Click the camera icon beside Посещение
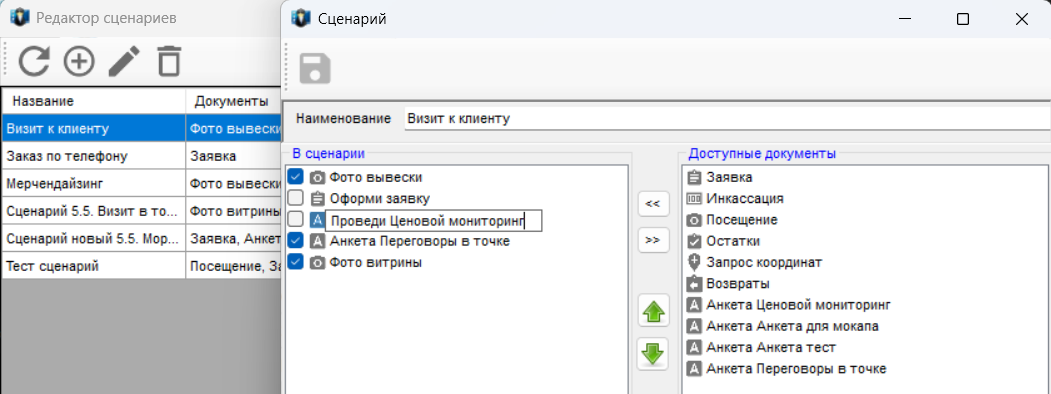This screenshot has width=1051, height=394. click(694, 220)
